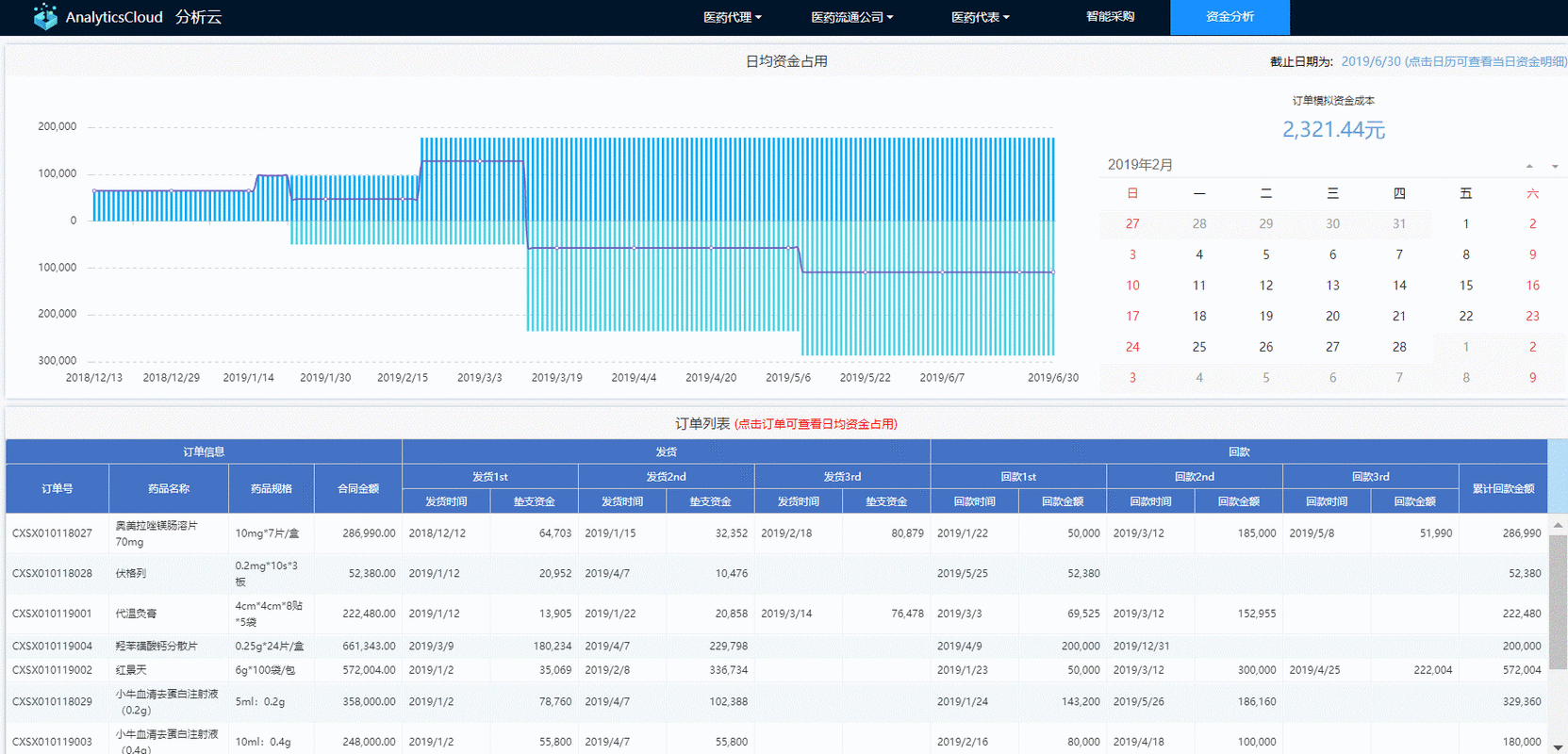This screenshot has width=1568, height=754.
Task: Select February 28 in the calendar
Action: 1399,347
